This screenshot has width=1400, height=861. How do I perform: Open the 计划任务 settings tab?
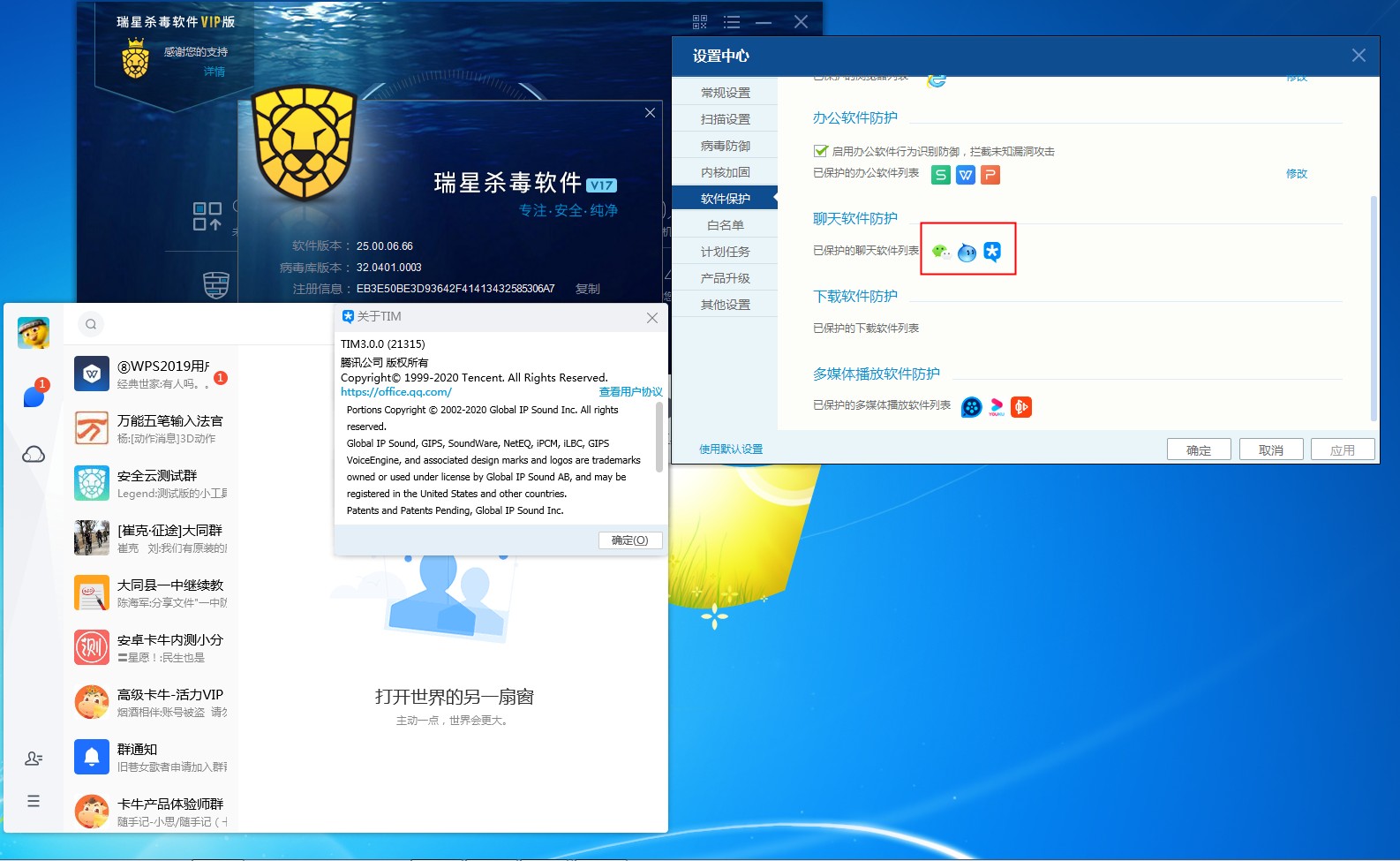(725, 252)
